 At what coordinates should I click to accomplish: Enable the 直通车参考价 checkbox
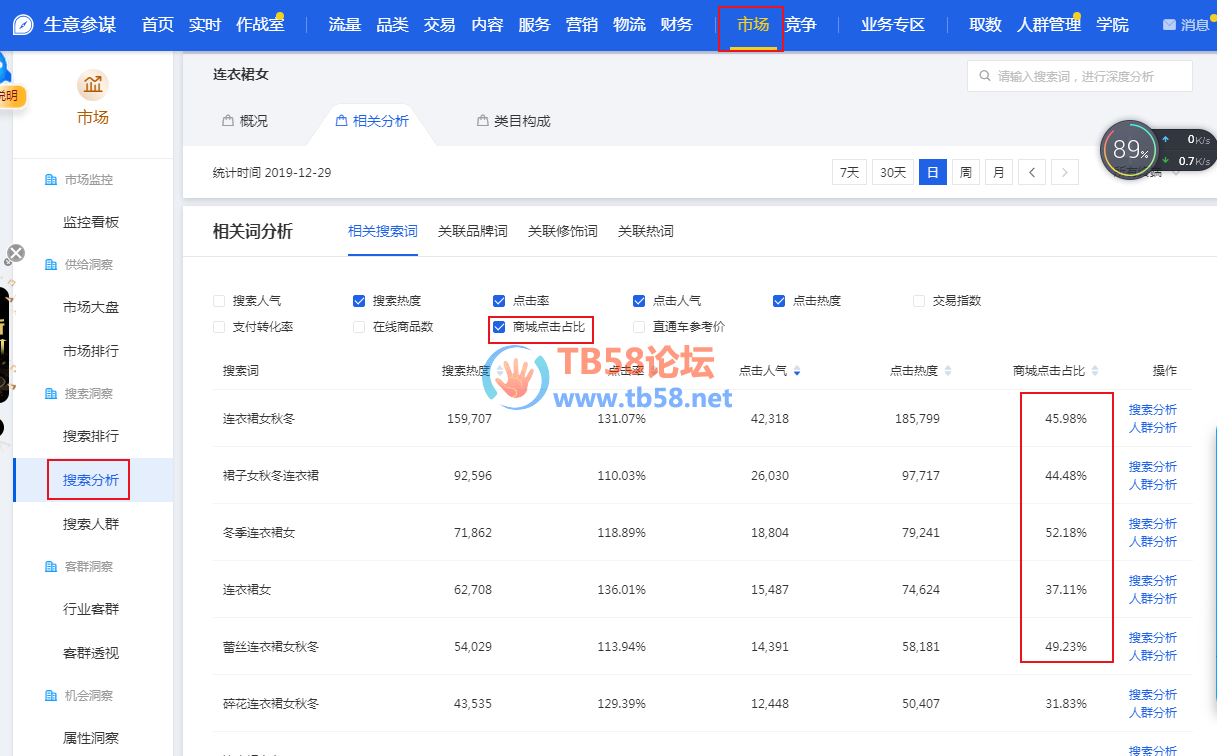pyautogui.click(x=639, y=327)
